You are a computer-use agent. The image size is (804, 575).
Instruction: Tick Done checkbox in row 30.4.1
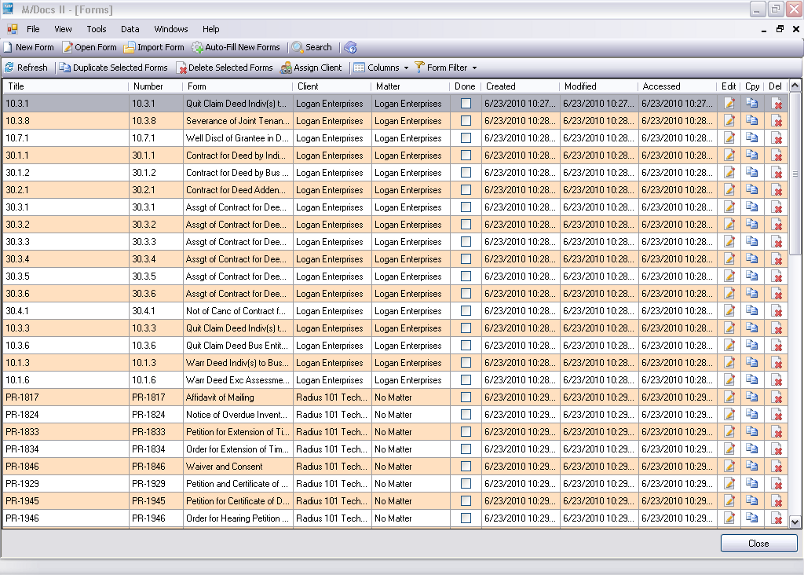[x=466, y=311]
